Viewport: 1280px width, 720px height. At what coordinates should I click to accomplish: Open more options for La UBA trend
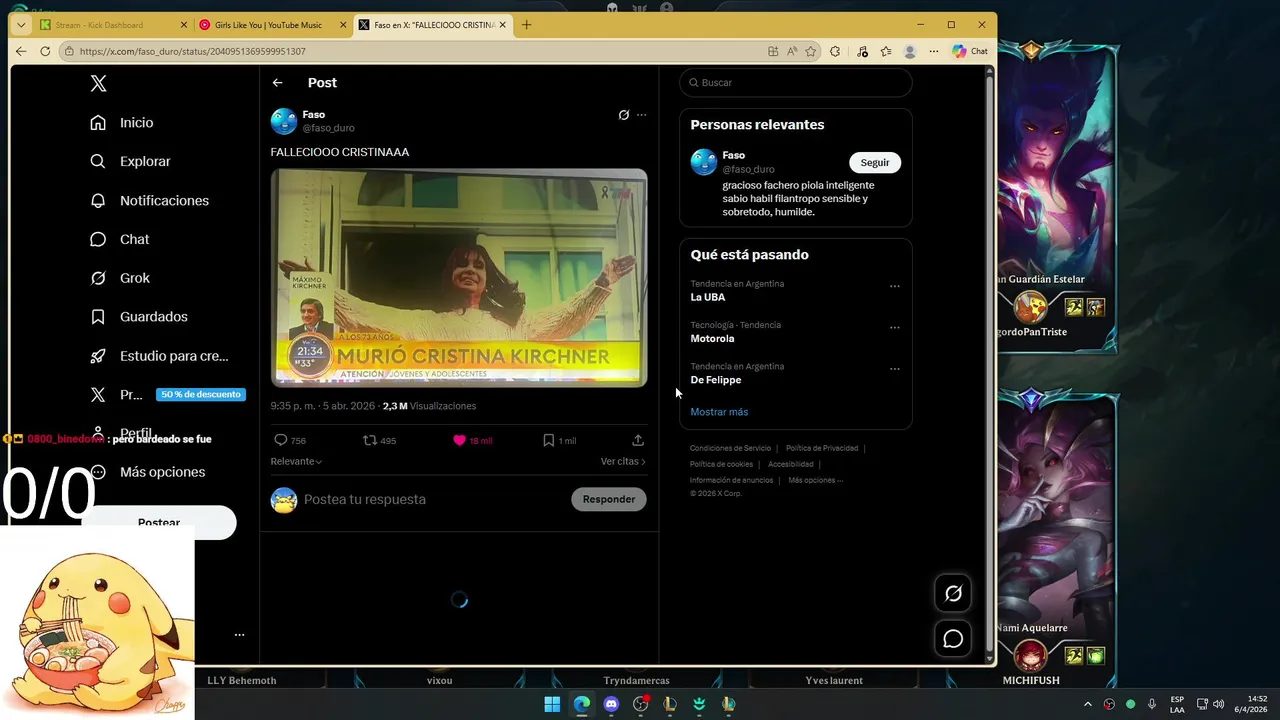(x=895, y=286)
